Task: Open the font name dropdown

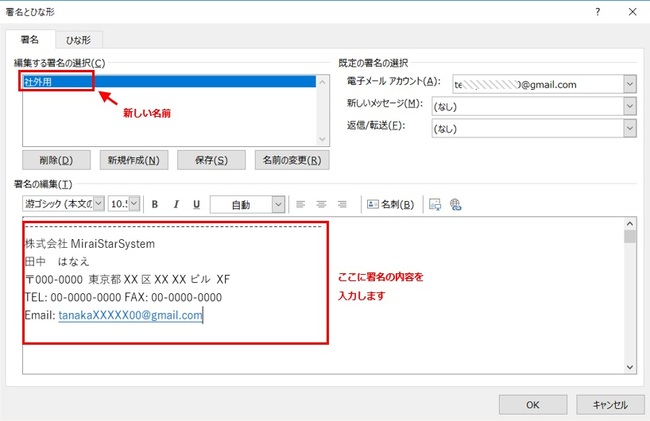Action: (98, 204)
